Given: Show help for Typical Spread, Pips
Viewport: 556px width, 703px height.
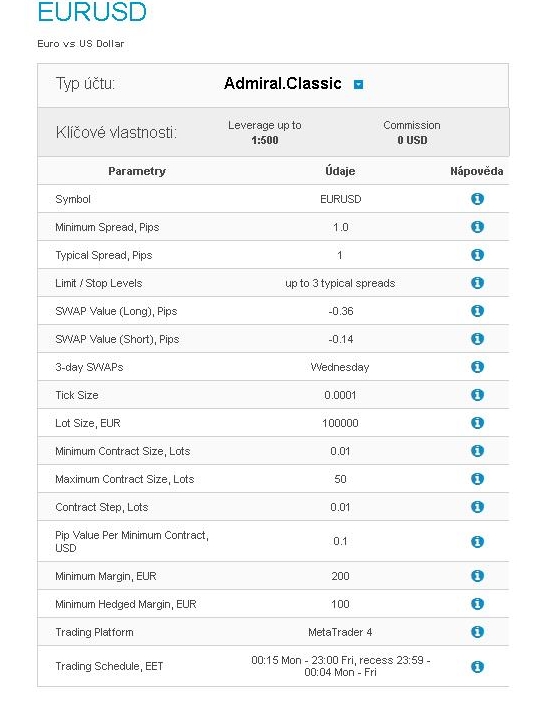Looking at the screenshot, I should tap(477, 255).
